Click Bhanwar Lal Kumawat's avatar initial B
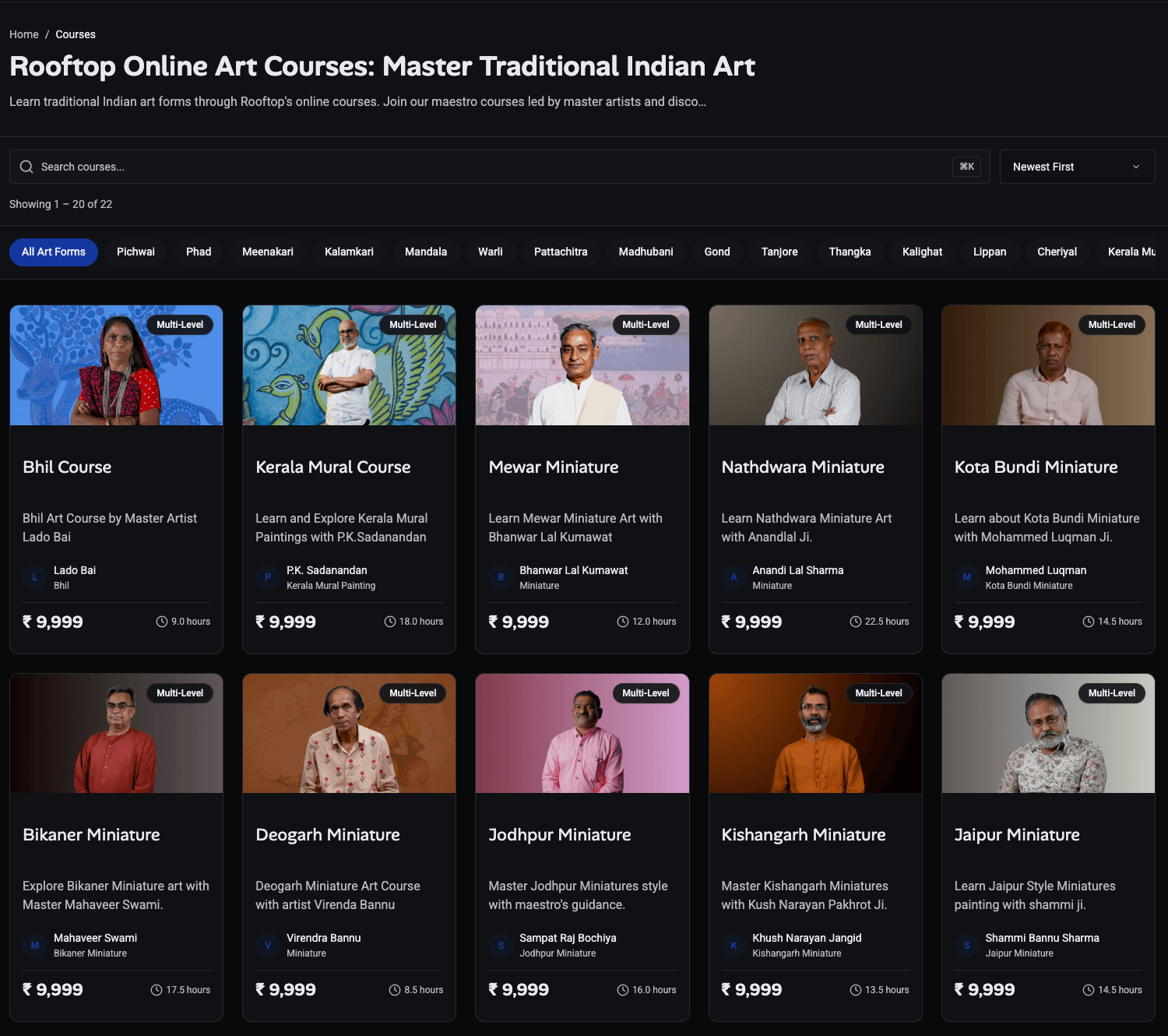Image resolution: width=1168 pixels, height=1036 pixels. click(501, 577)
